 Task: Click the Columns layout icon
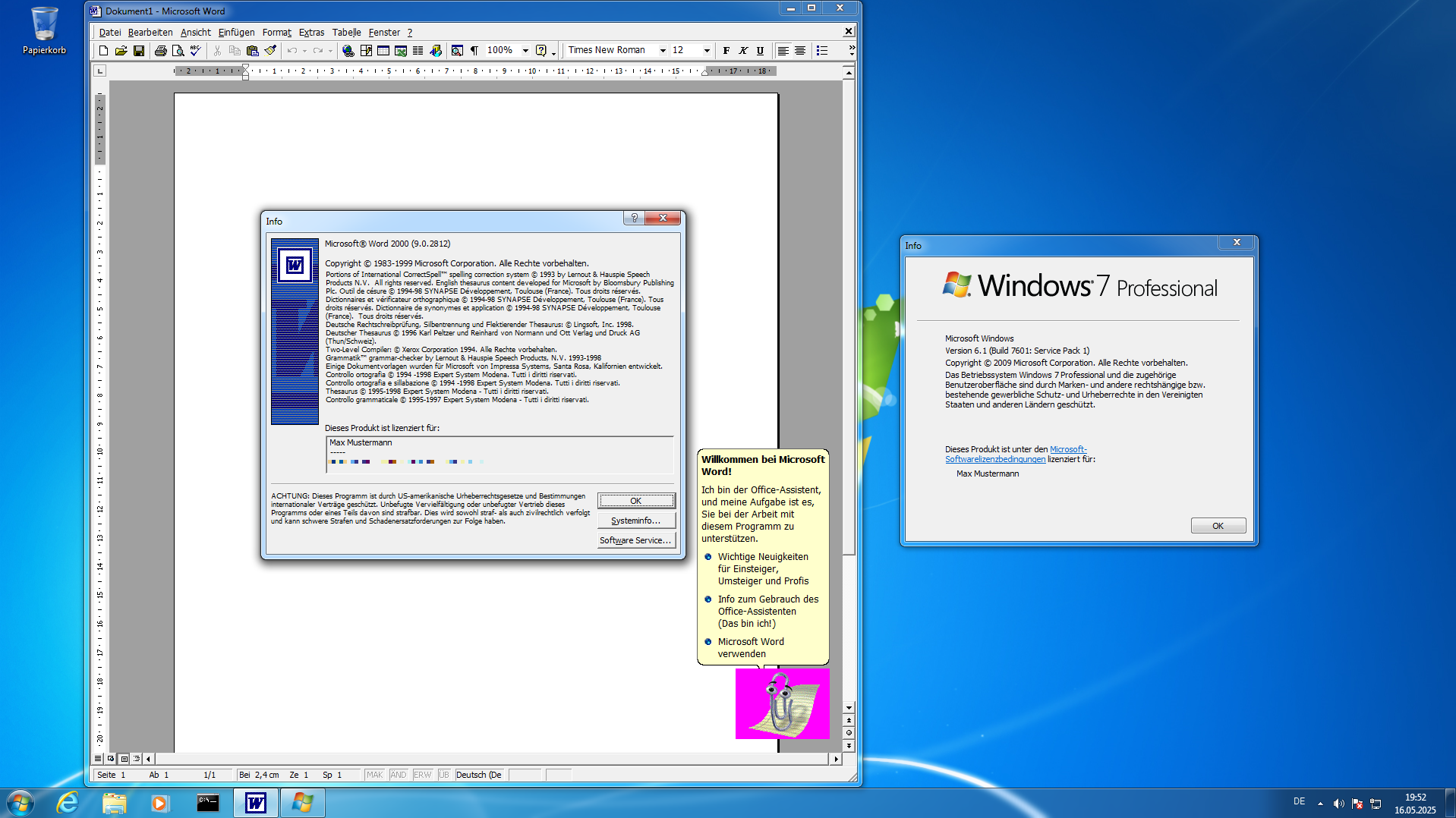point(418,51)
